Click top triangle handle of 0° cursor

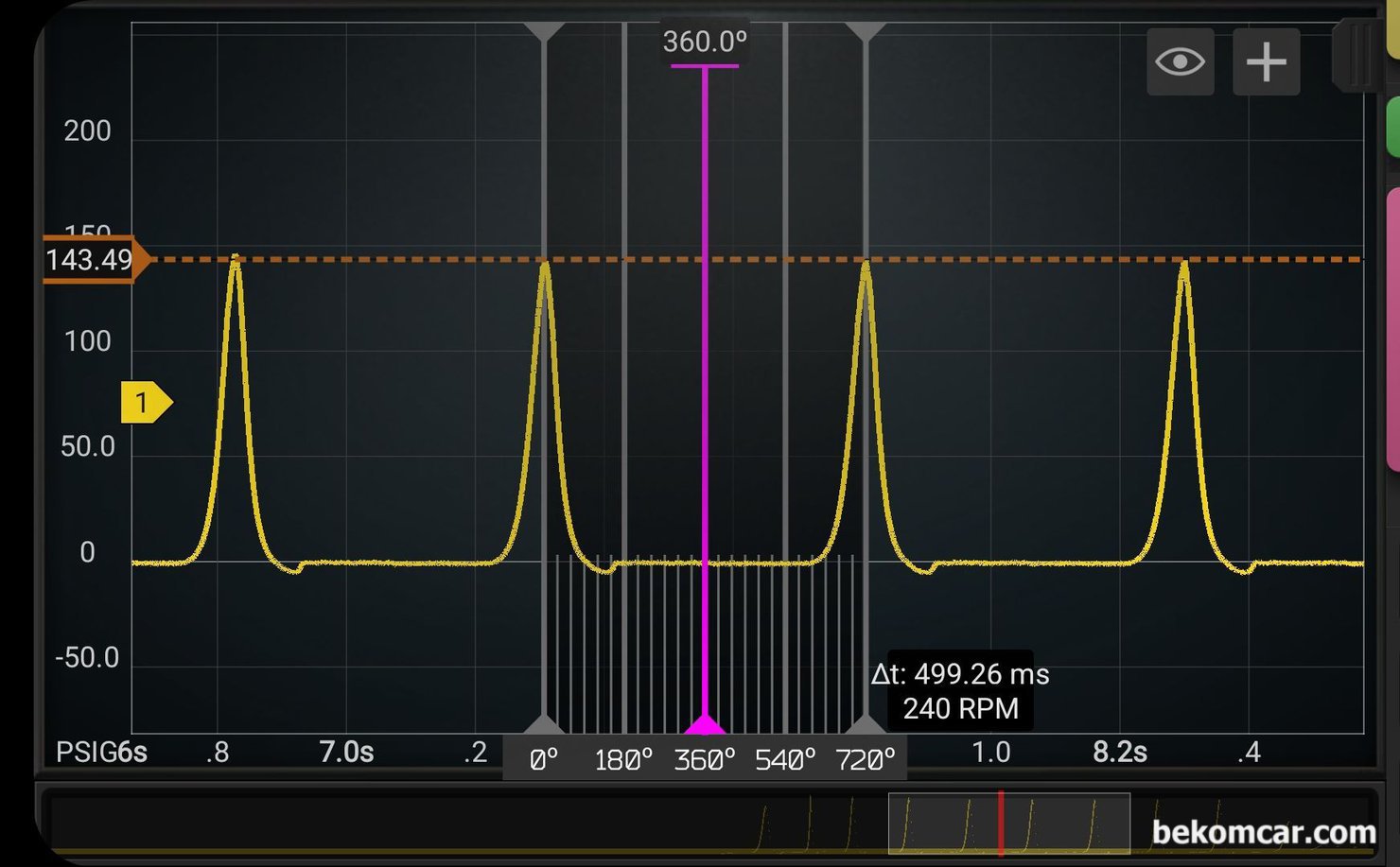click(x=544, y=32)
